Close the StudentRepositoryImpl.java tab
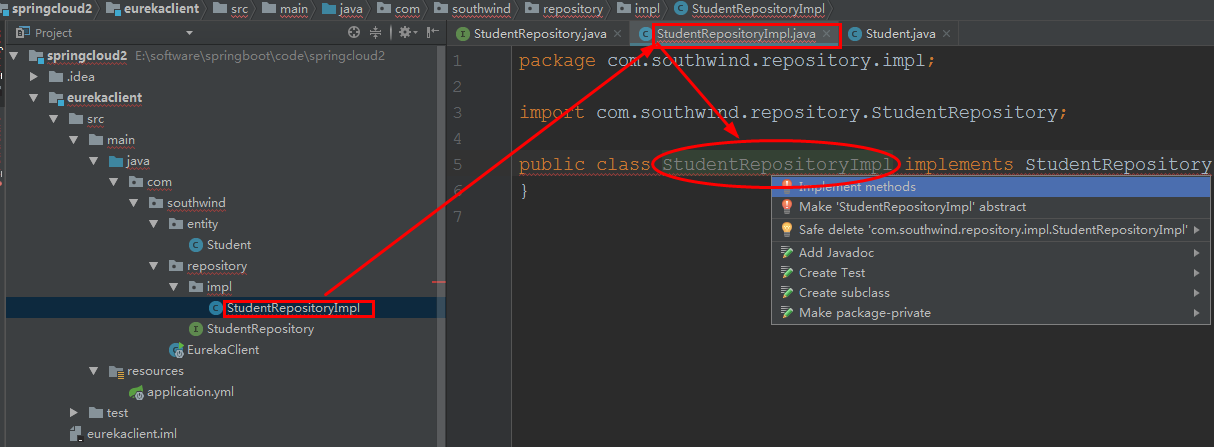 [x=827, y=34]
